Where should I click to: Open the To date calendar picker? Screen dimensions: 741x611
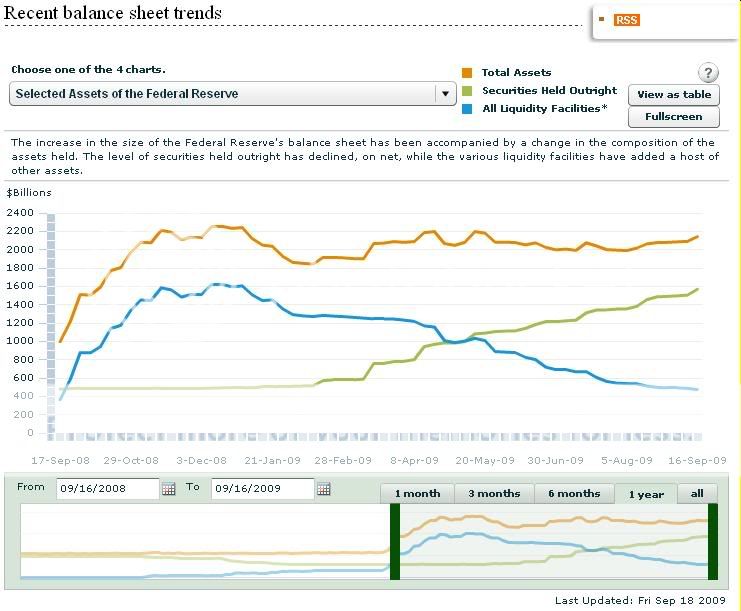(x=323, y=489)
